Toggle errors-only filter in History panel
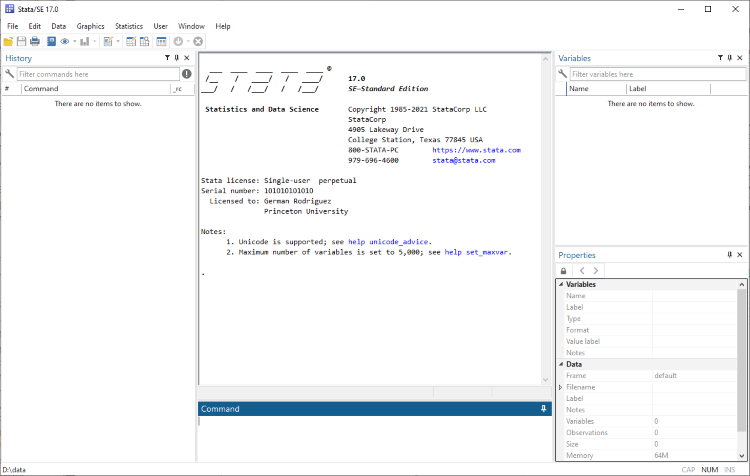The height and width of the screenshot is (476, 750). [187, 74]
